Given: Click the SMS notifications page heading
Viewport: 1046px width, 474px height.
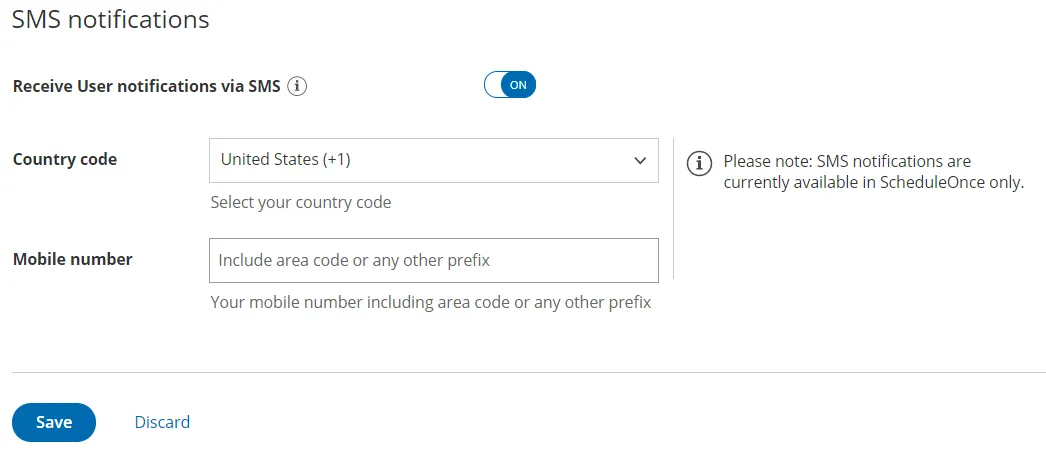Looking at the screenshot, I should tap(111, 19).
